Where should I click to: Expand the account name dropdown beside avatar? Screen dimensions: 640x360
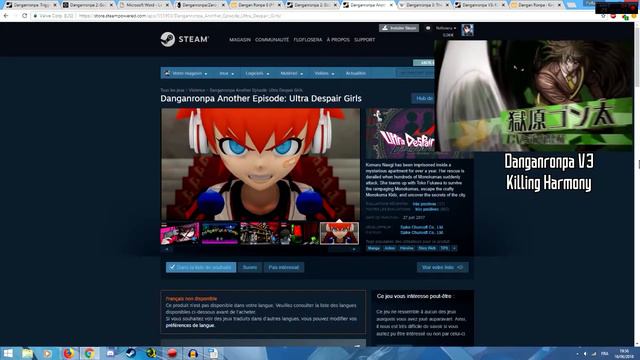pos(446,28)
